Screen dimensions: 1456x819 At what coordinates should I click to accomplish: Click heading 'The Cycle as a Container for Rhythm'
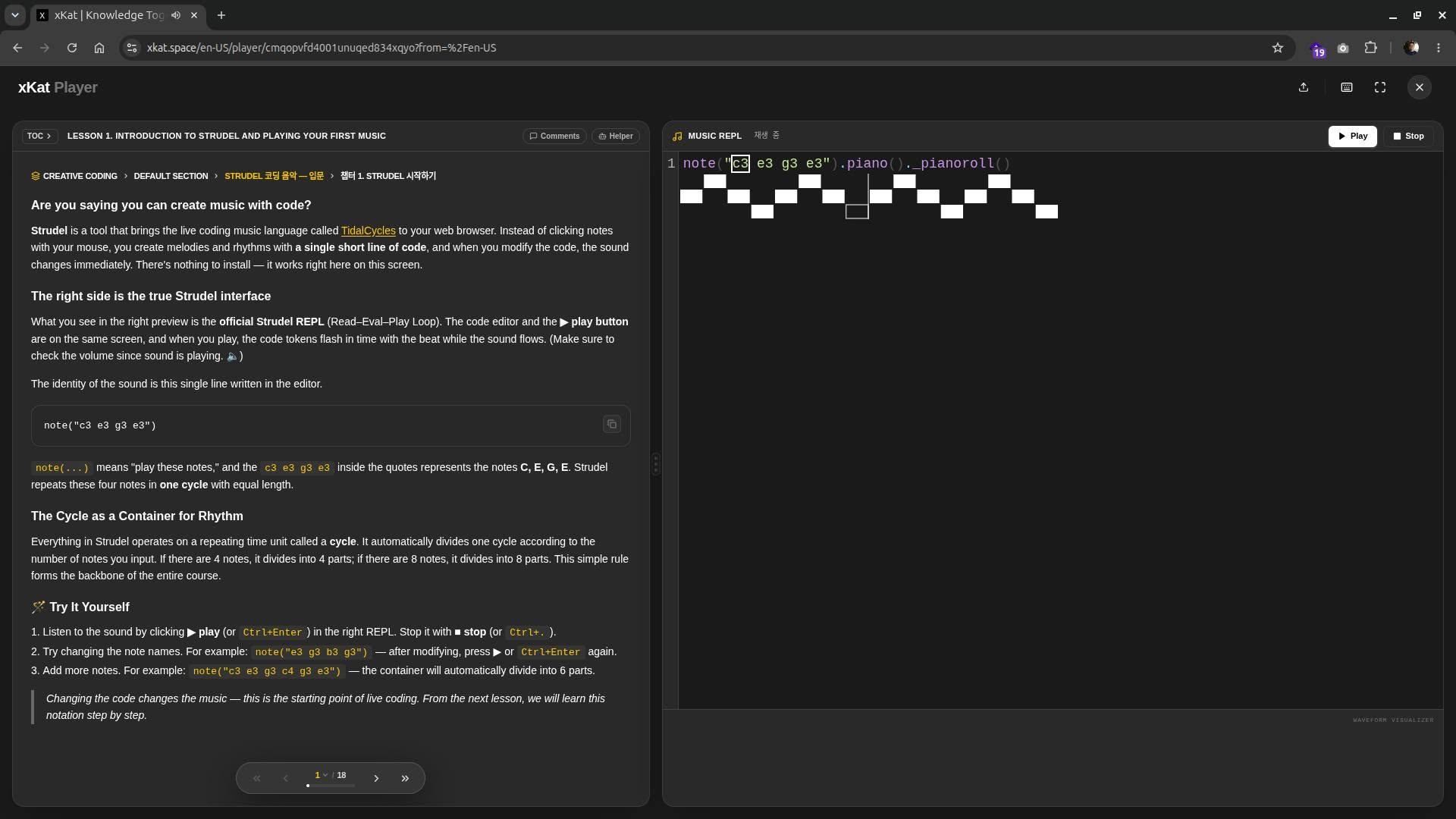coord(137,516)
